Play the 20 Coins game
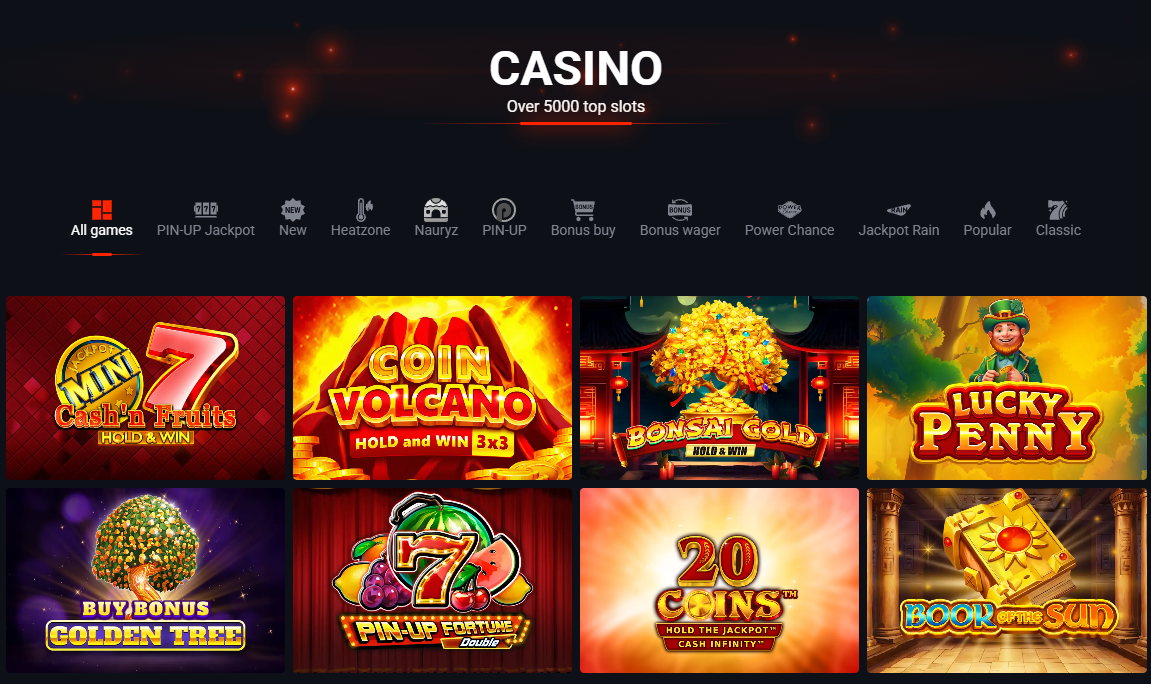Viewport: 1151px width, 684px height. pyautogui.click(x=719, y=581)
